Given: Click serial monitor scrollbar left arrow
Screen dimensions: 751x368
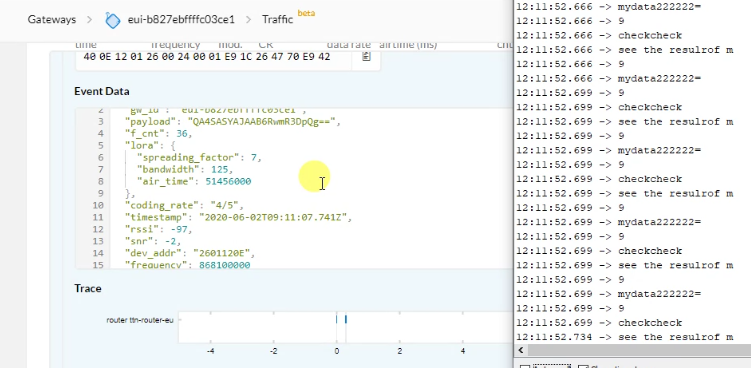Looking at the screenshot, I should click(521, 350).
